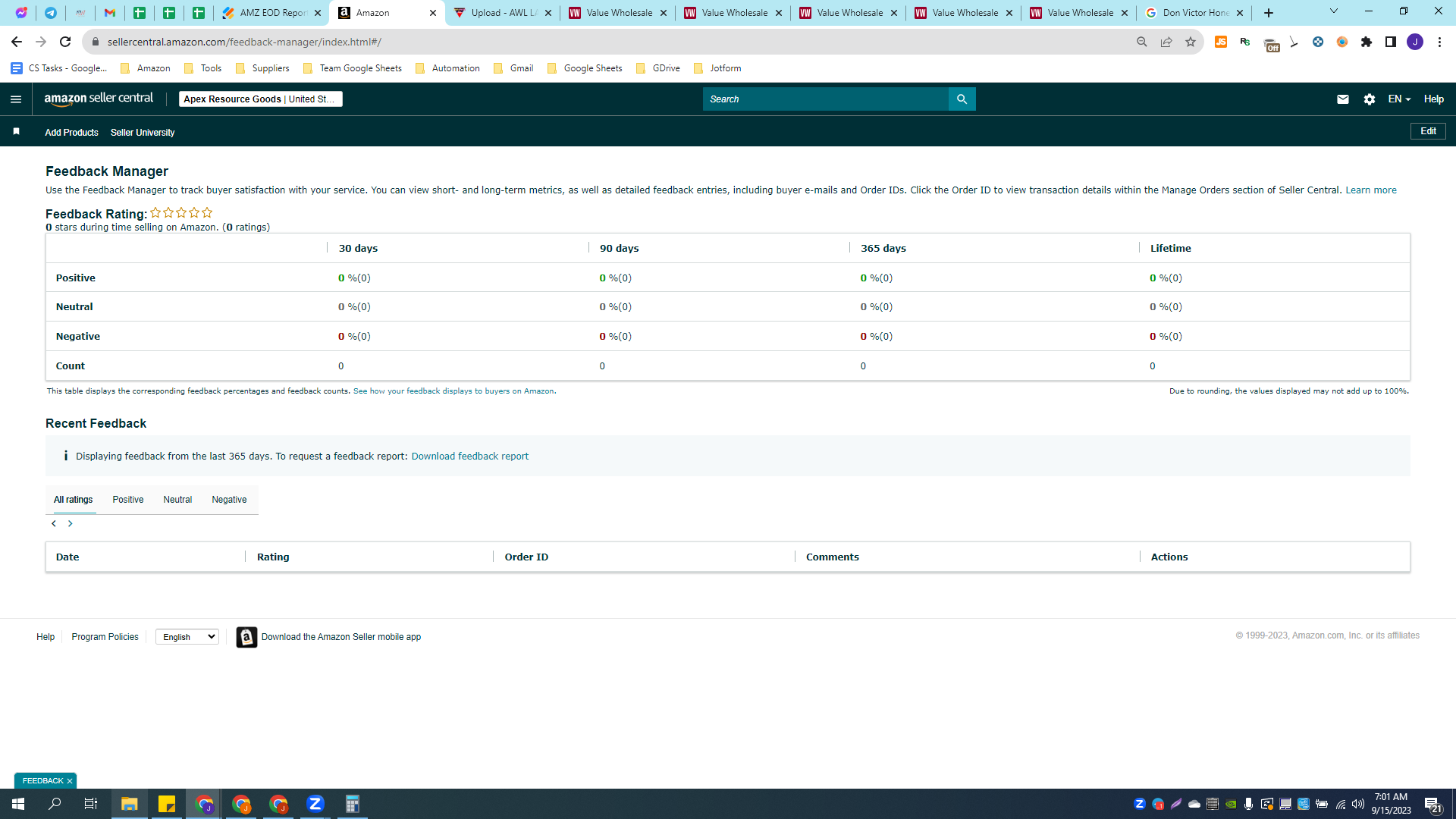Open Chrome profile avatar

(1415, 42)
